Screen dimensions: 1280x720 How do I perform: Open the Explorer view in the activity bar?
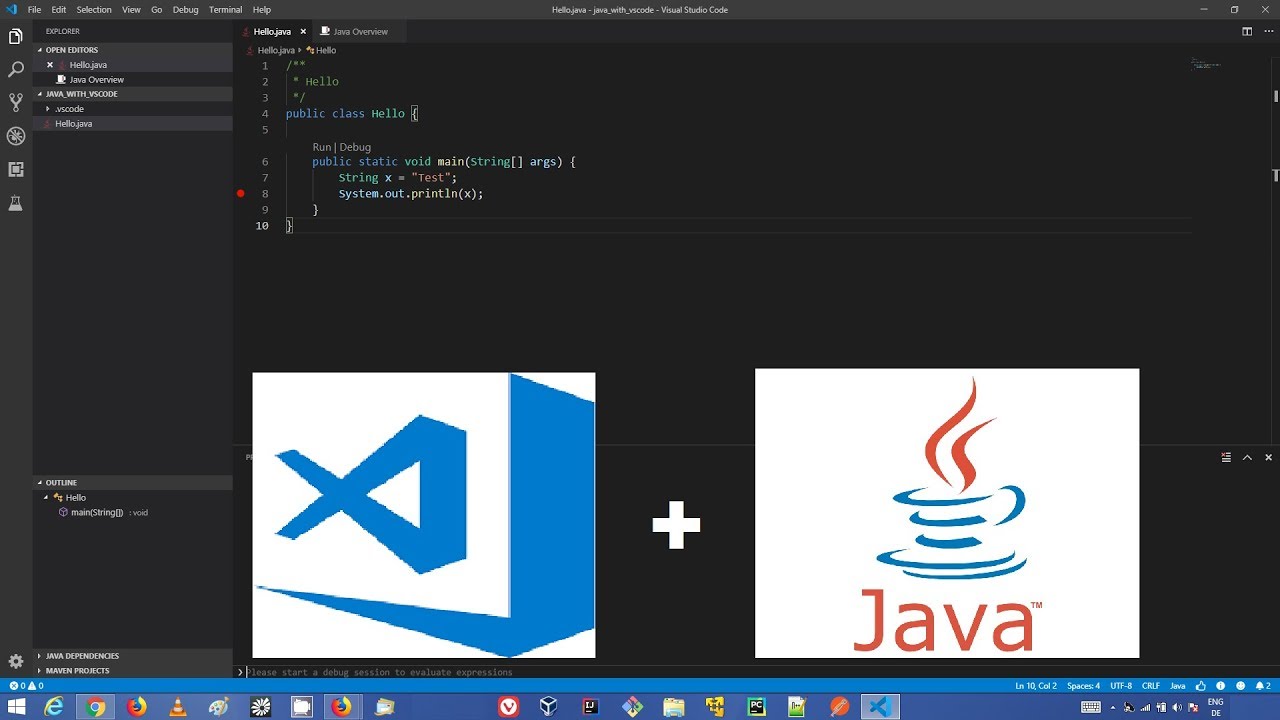pyautogui.click(x=16, y=37)
